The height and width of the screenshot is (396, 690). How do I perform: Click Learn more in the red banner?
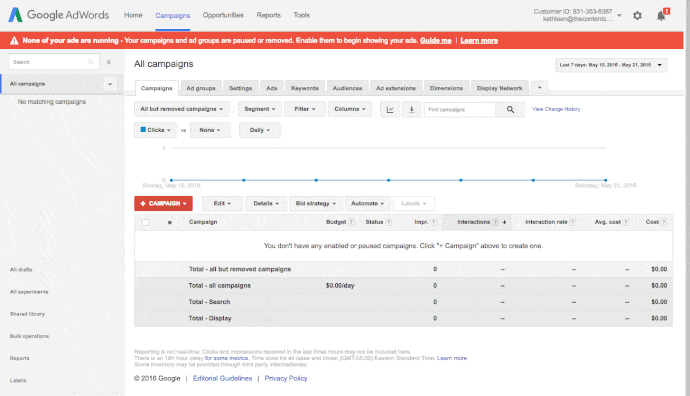click(479, 40)
